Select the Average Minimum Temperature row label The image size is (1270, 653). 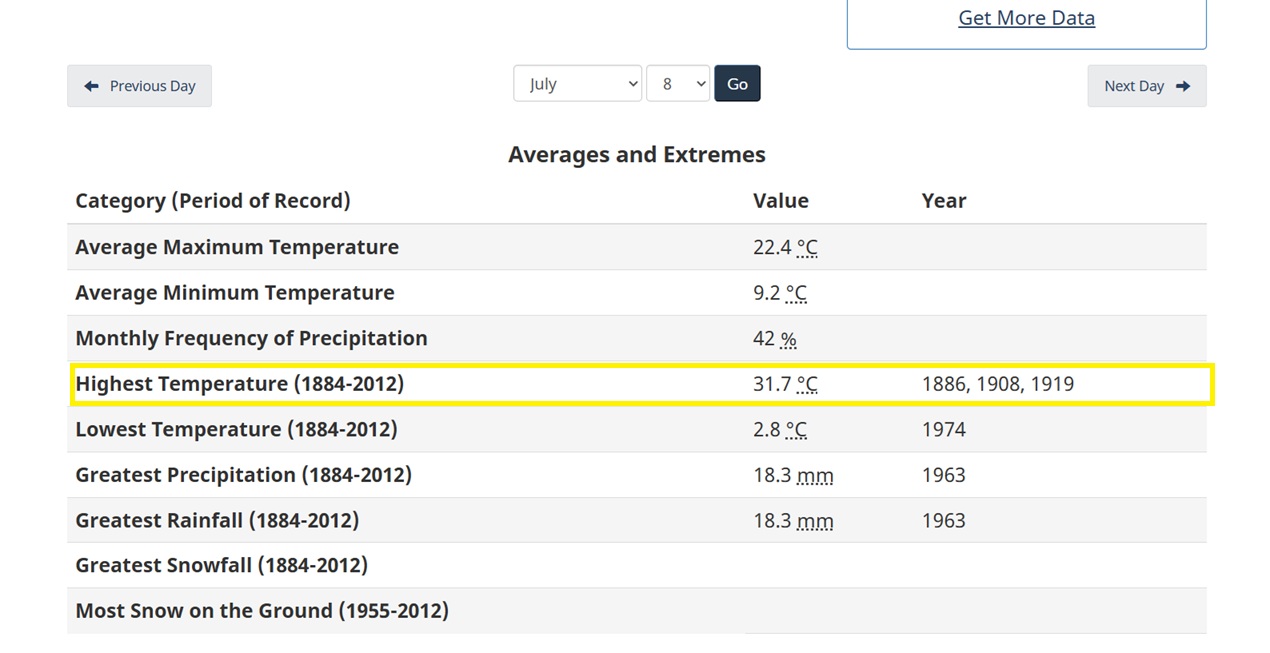click(235, 293)
